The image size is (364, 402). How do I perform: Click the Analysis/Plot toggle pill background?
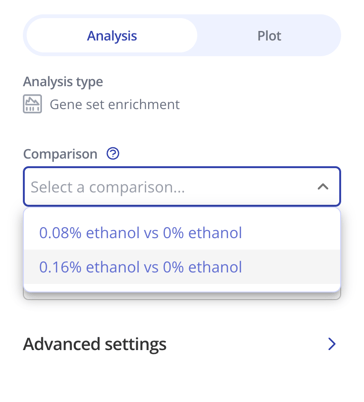(x=182, y=35)
